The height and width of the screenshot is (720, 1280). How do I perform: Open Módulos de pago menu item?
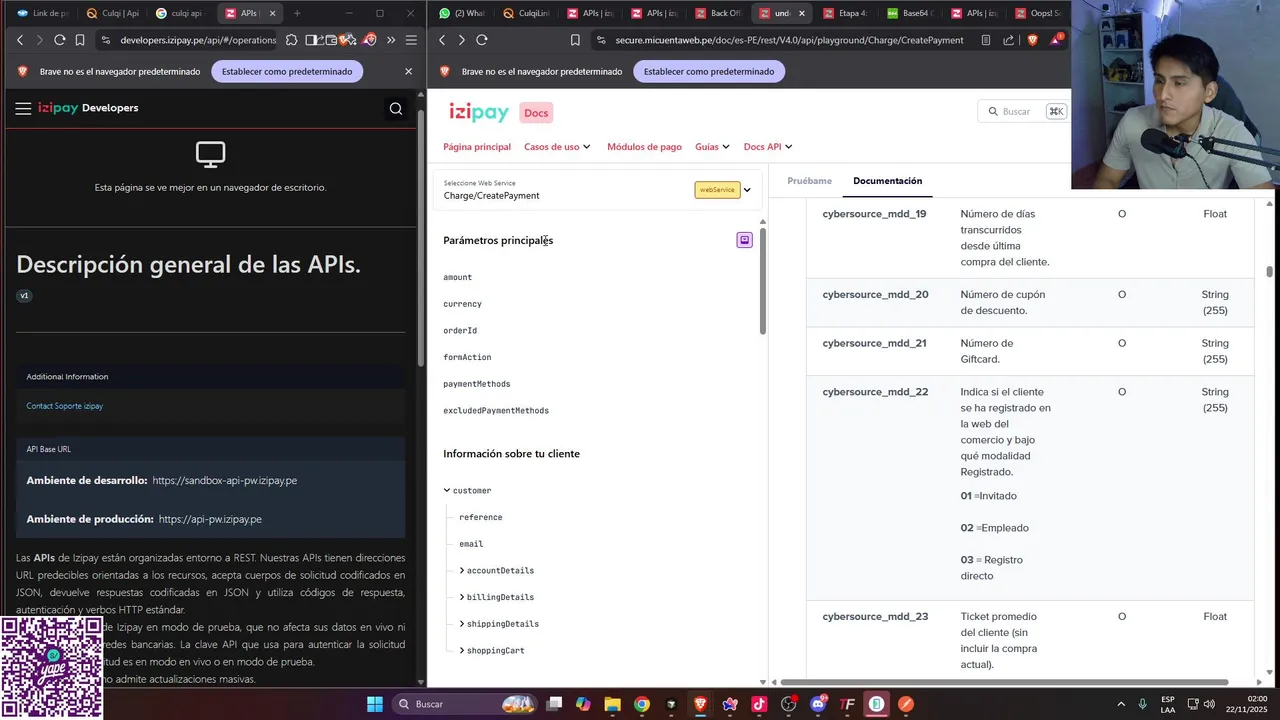pos(644,147)
